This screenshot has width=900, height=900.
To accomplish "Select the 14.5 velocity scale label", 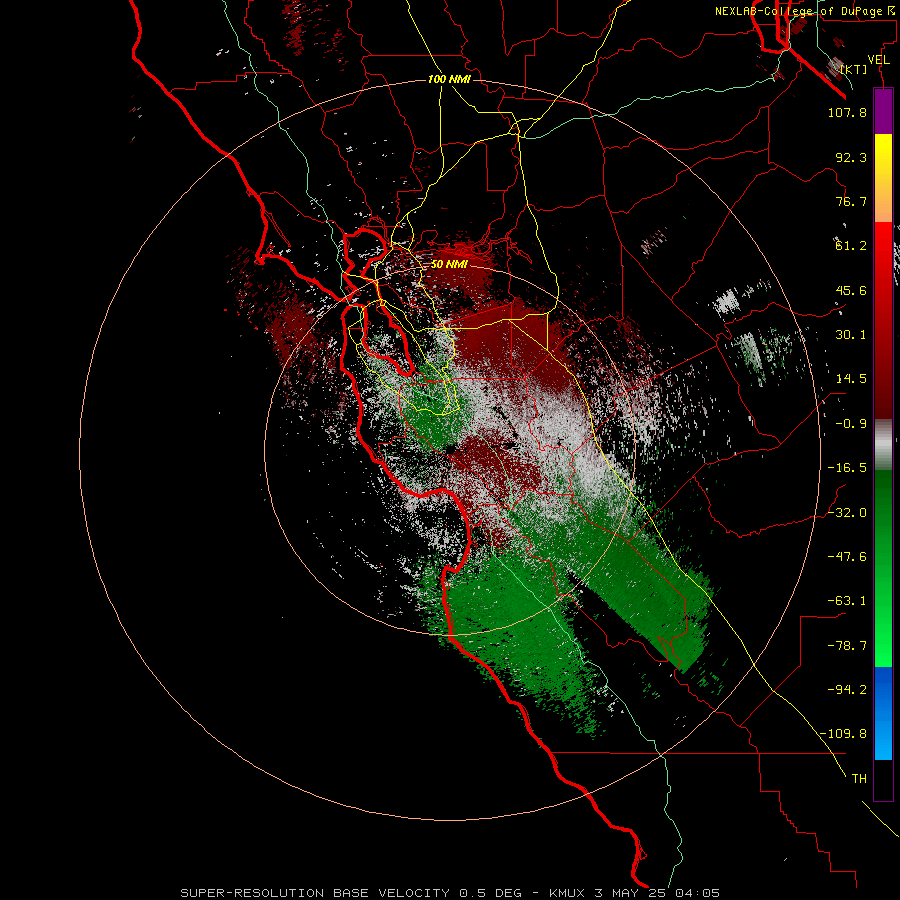I will 851,379.
